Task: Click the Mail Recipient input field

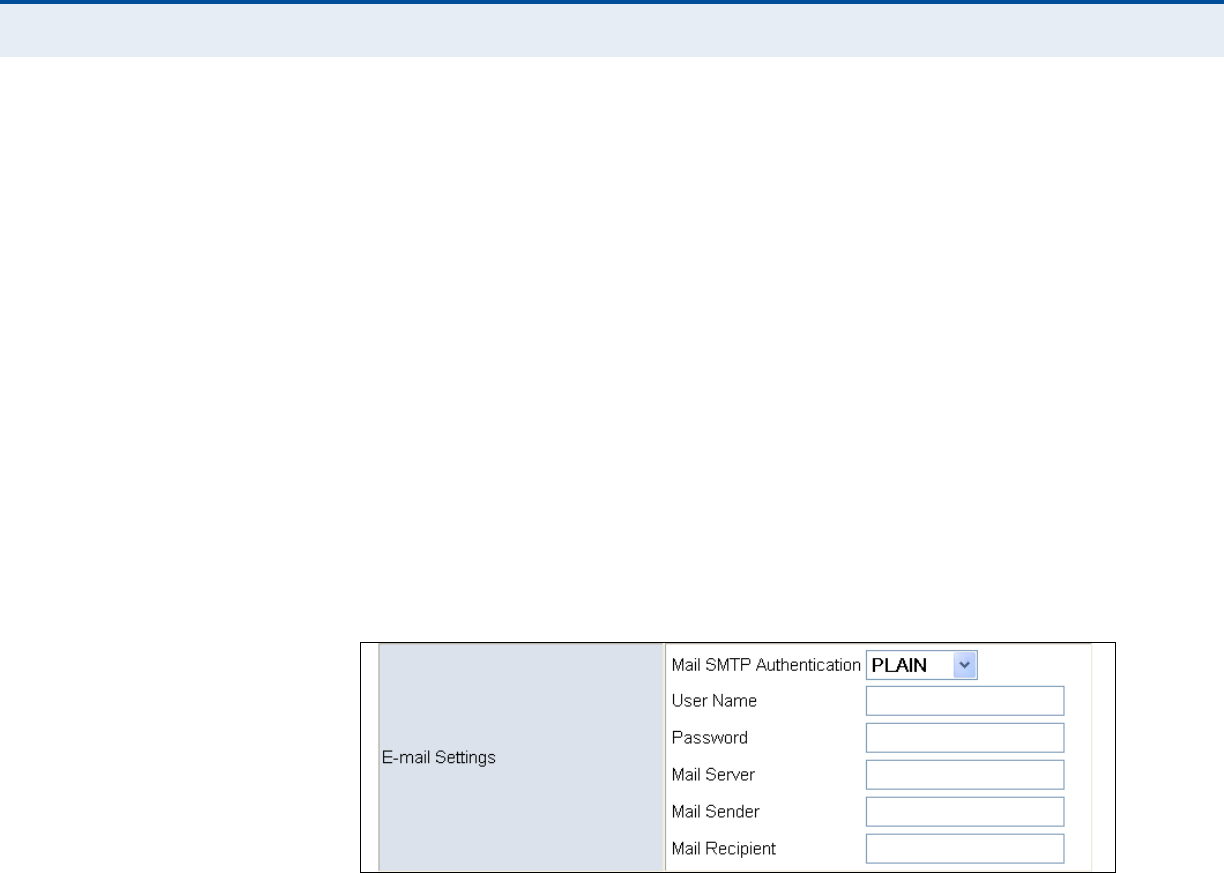Action: [965, 849]
